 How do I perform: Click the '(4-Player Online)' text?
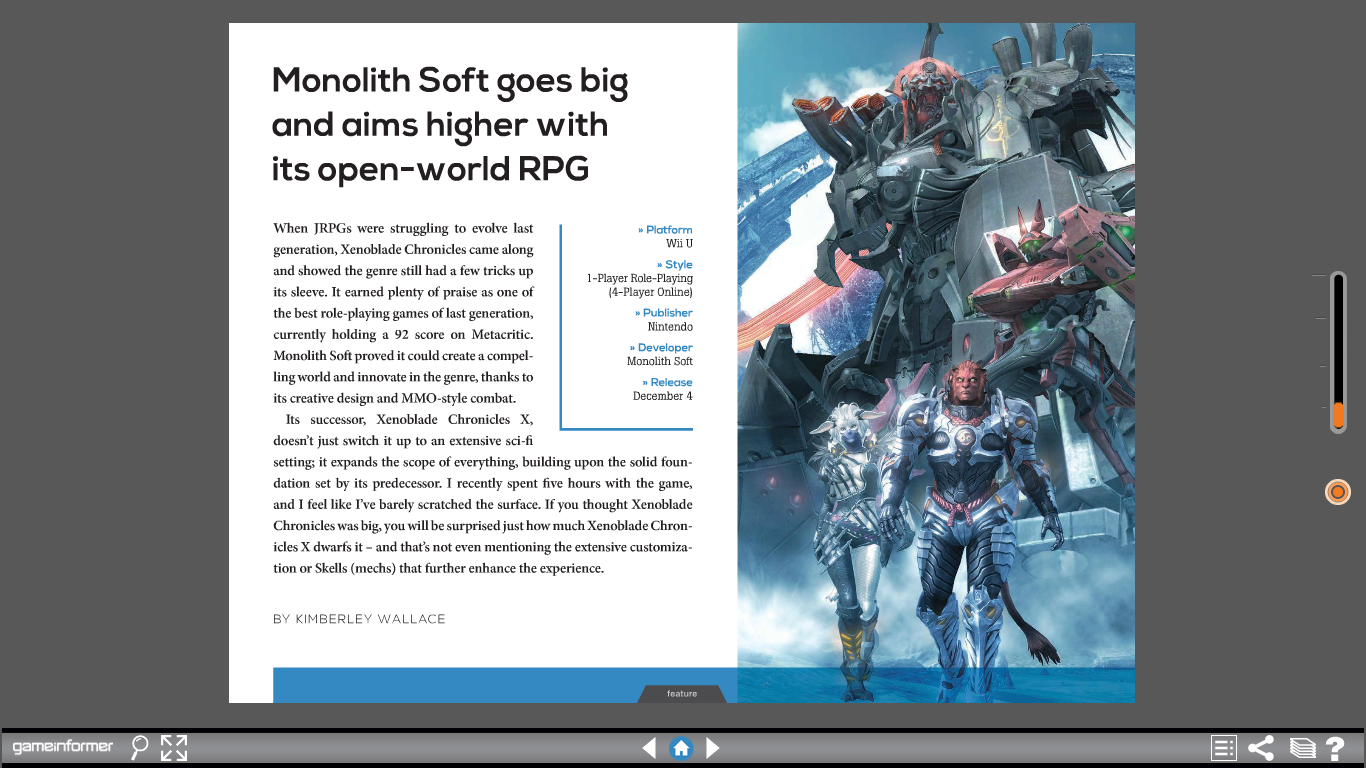pyautogui.click(x=650, y=292)
